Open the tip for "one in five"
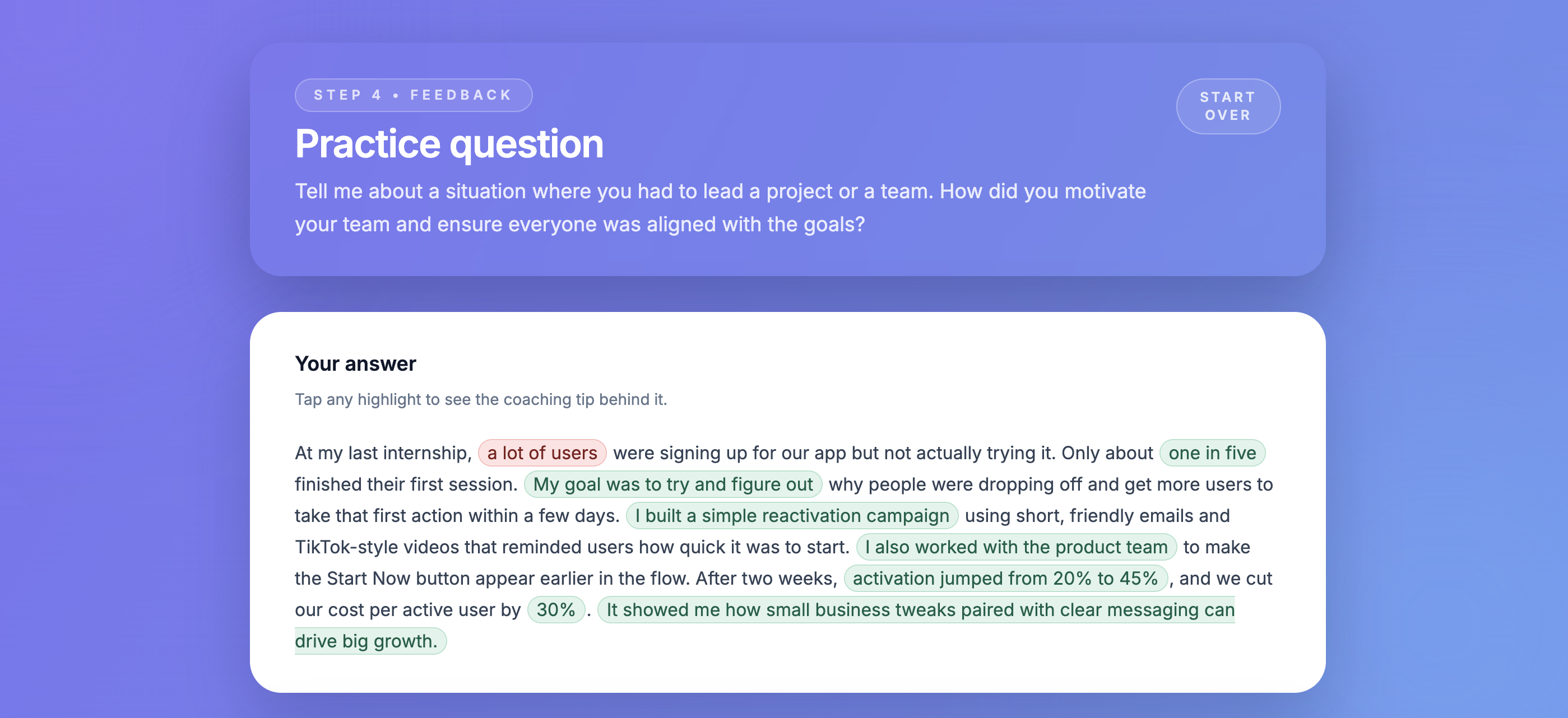 tap(1212, 453)
